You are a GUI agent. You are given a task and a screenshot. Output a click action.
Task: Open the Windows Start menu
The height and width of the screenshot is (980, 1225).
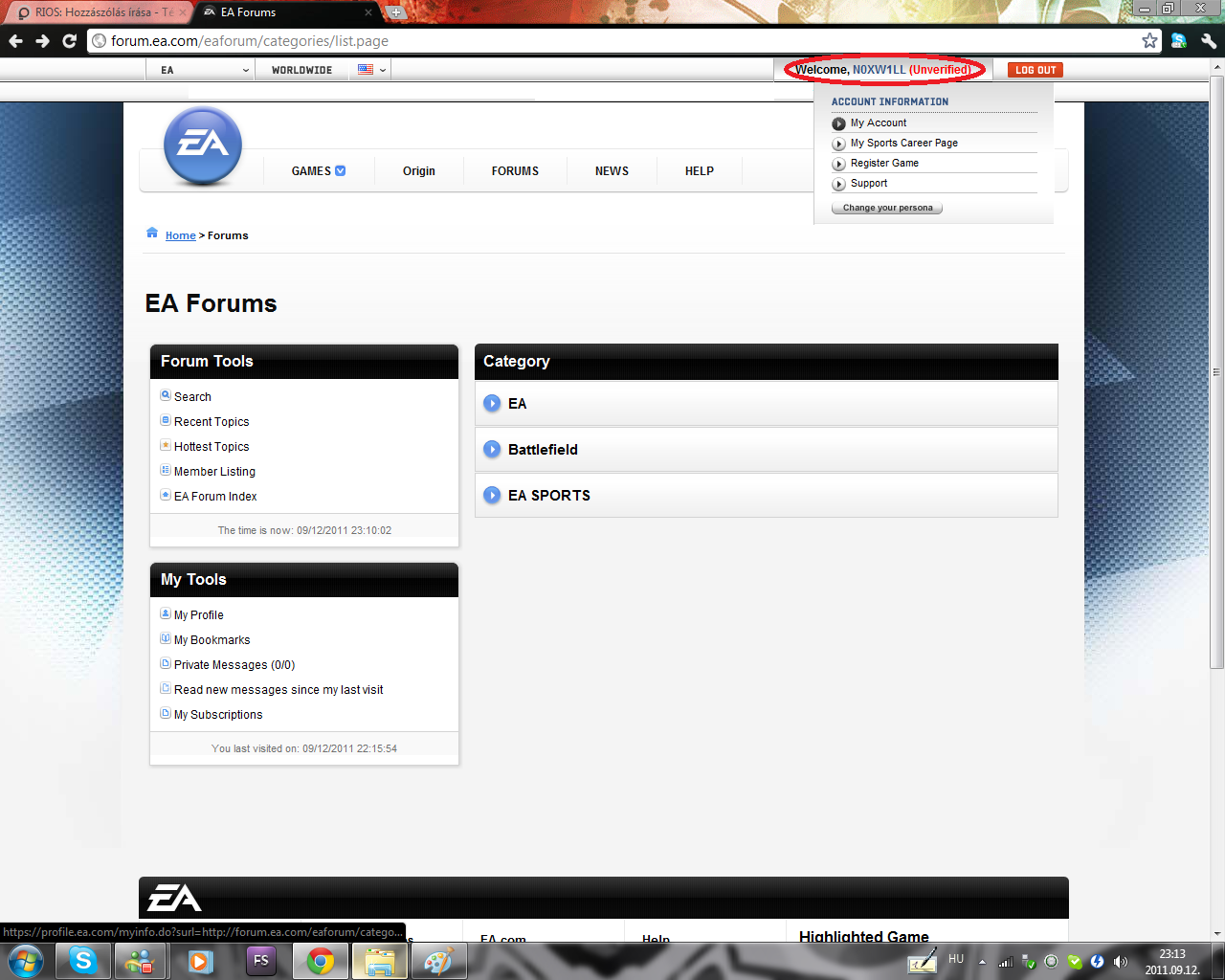25,961
